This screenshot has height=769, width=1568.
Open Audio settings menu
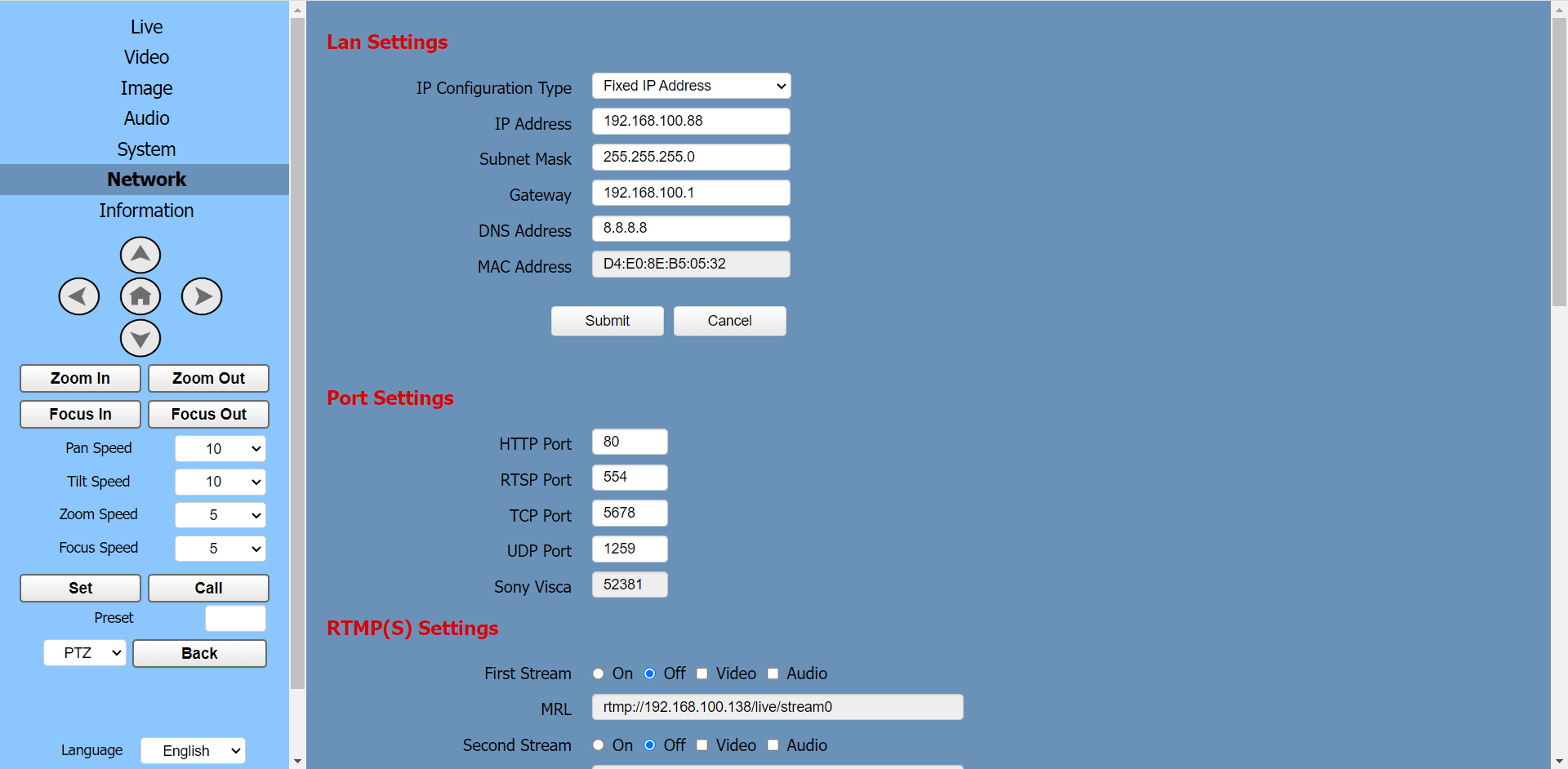pyautogui.click(x=146, y=118)
